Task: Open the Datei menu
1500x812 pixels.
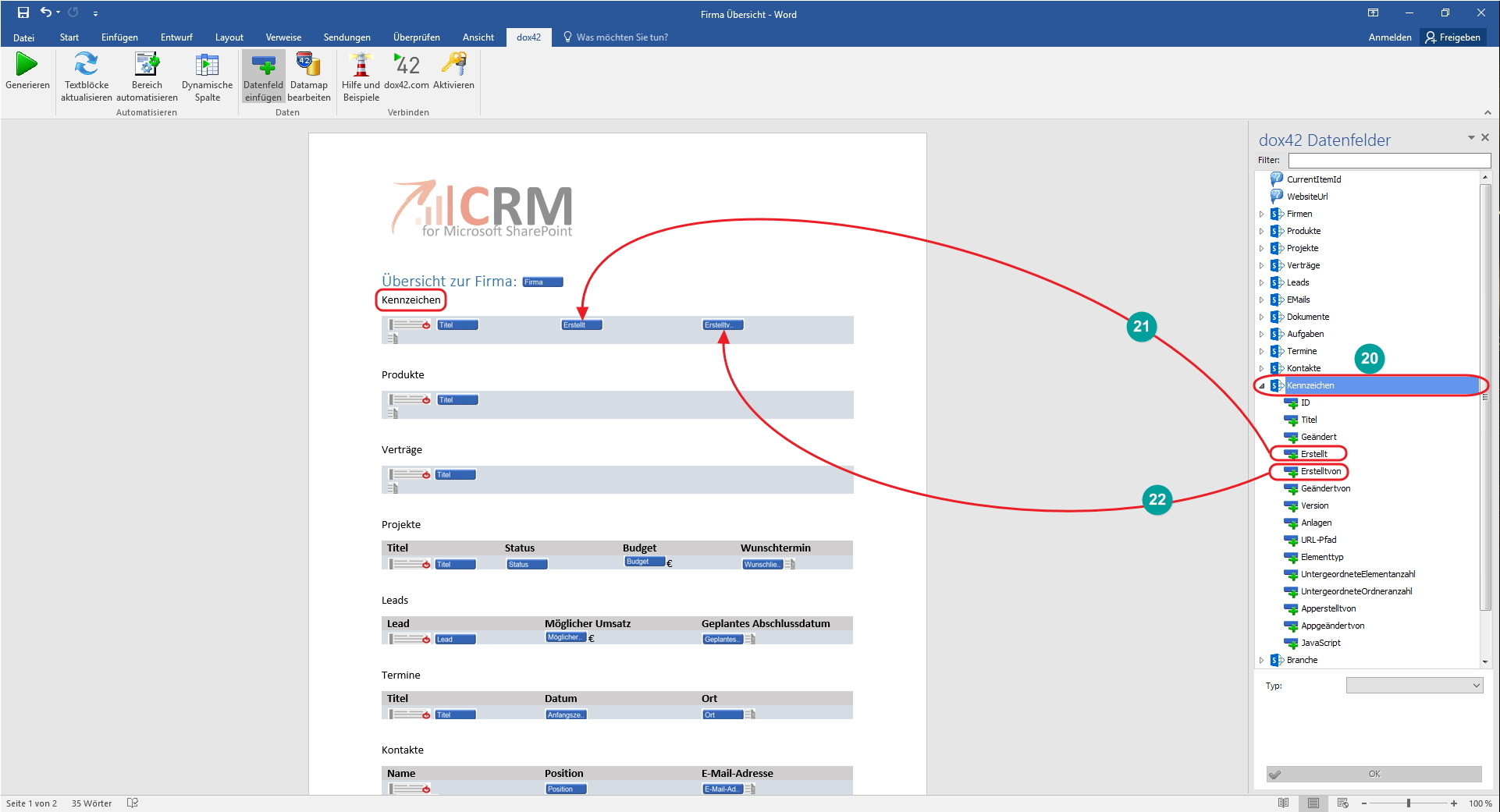Action: coord(23,37)
